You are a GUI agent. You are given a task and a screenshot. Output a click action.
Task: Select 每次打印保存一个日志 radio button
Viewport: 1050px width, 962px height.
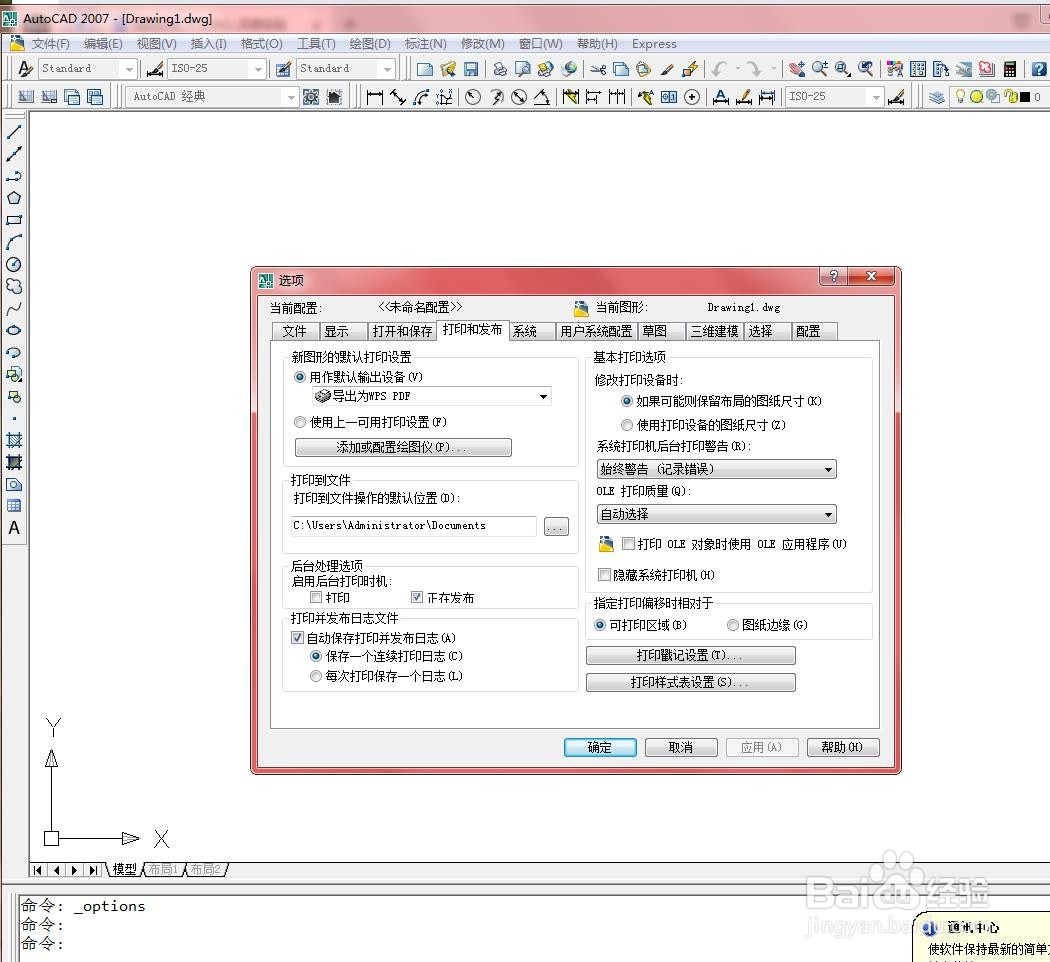tap(316, 676)
